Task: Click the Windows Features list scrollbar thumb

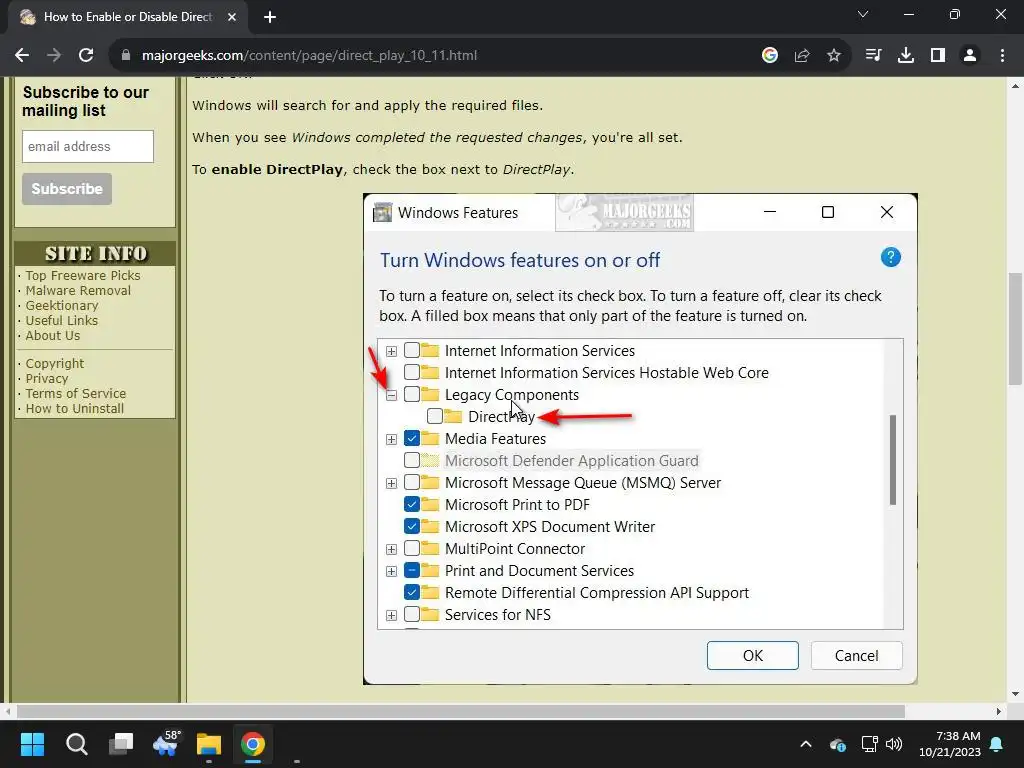Action: point(893,460)
